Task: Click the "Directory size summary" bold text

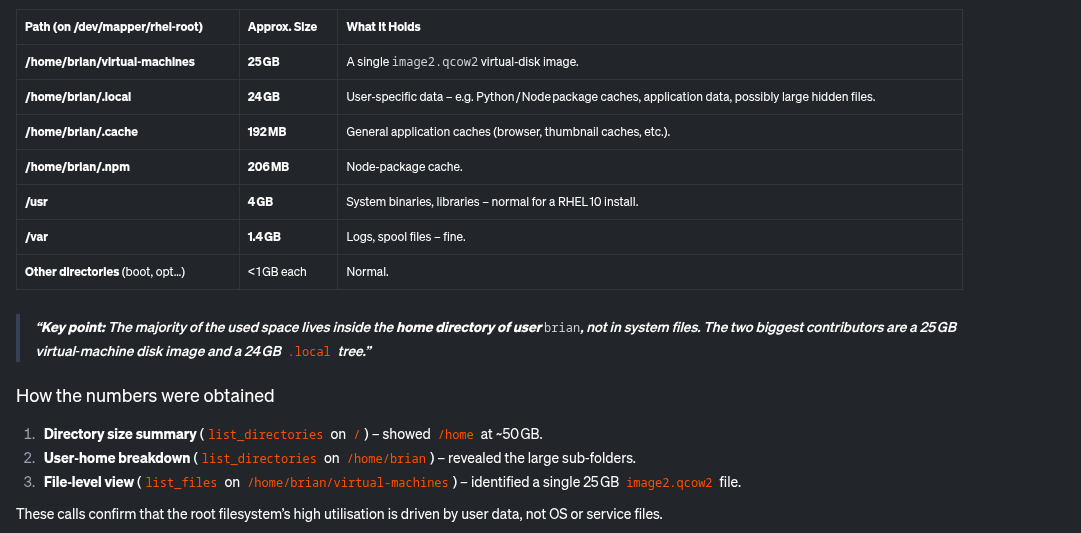Action: pos(119,434)
